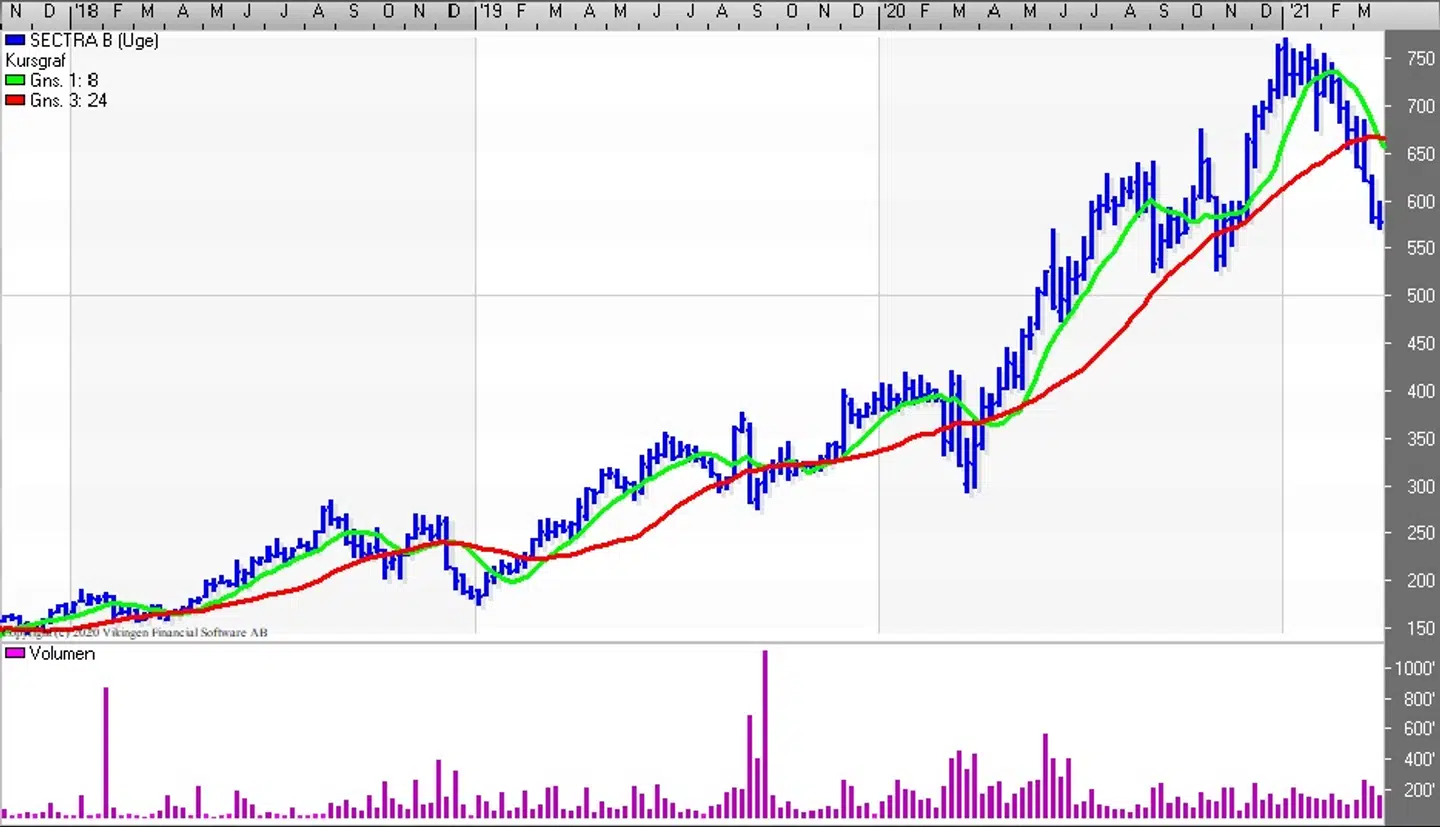Click the tallest volume bar in the chart
The image size is (1440, 827).
(x=765, y=735)
